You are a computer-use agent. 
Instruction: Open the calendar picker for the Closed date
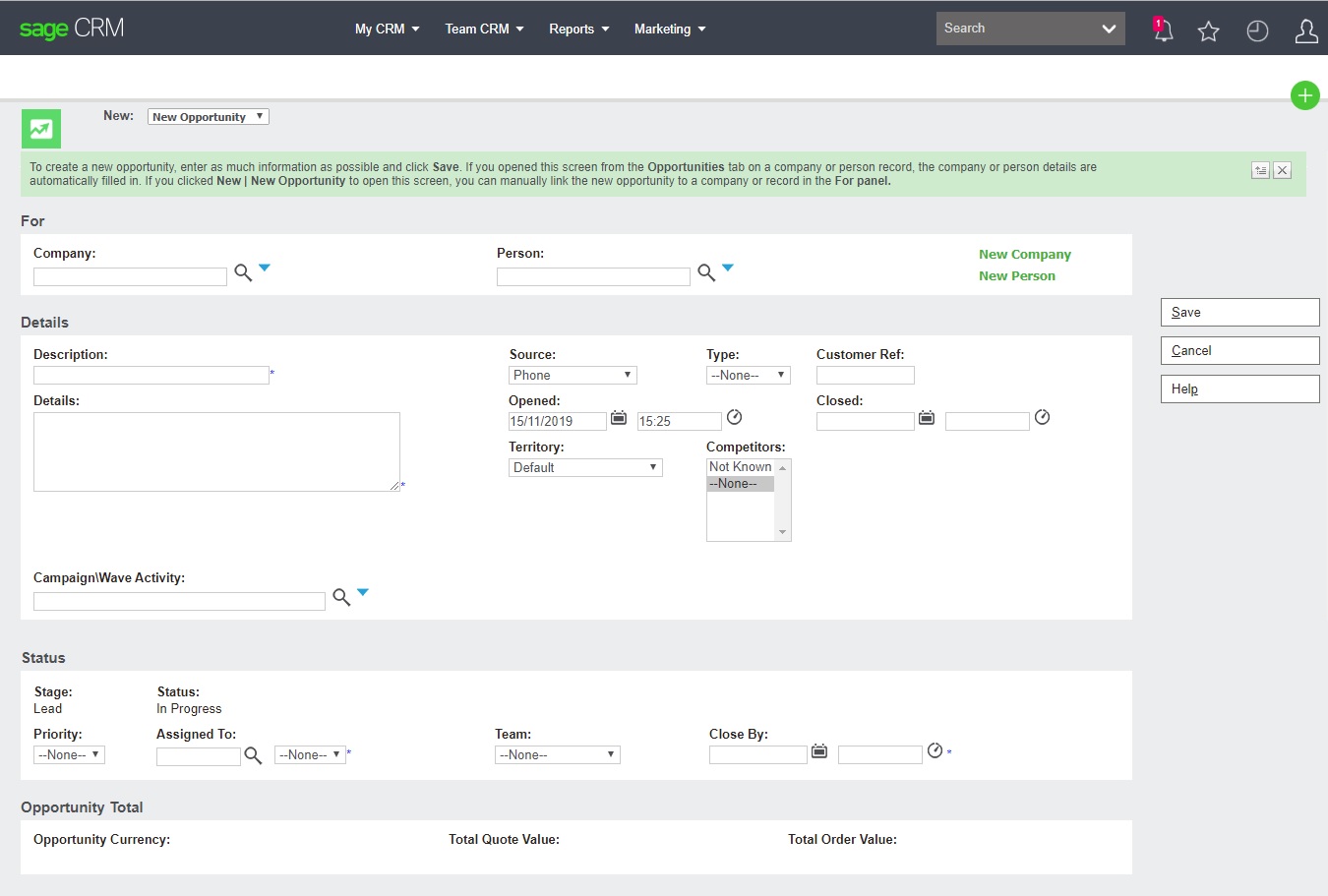pyautogui.click(x=926, y=417)
